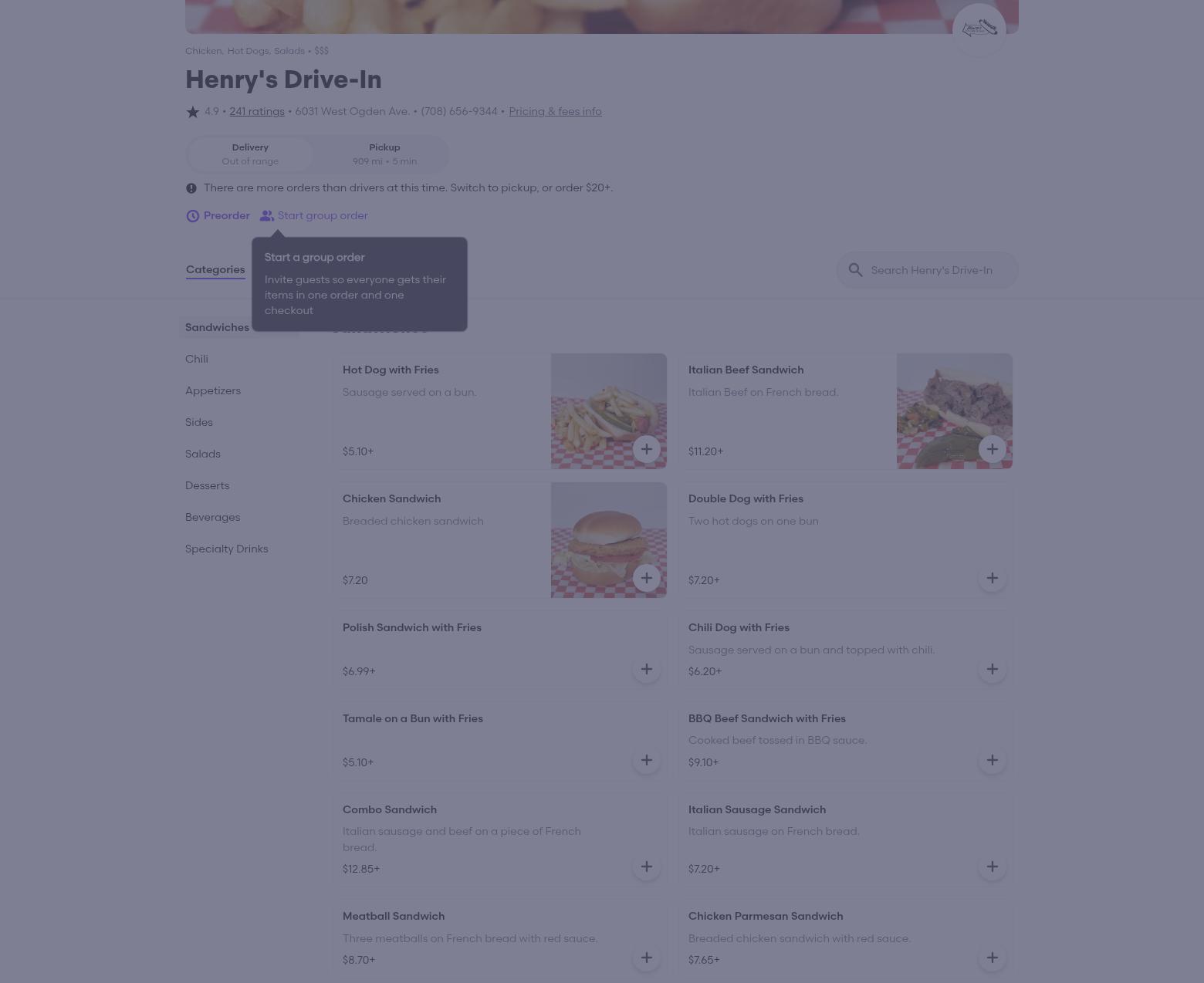The width and height of the screenshot is (1204, 983).
Task: Click the Chicken Sandwich title
Action: tap(392, 498)
